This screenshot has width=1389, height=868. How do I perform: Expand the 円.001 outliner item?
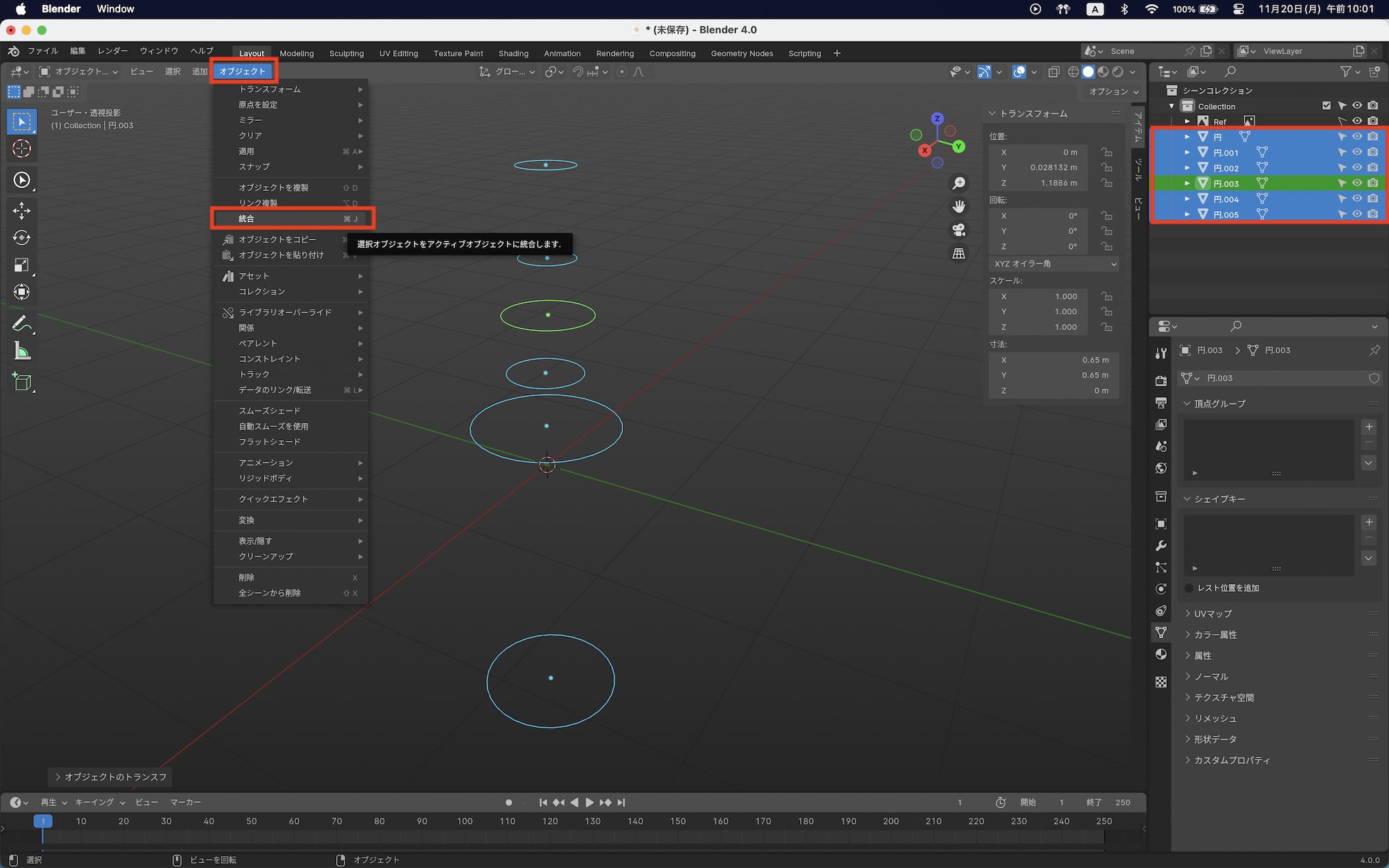pos(1188,153)
